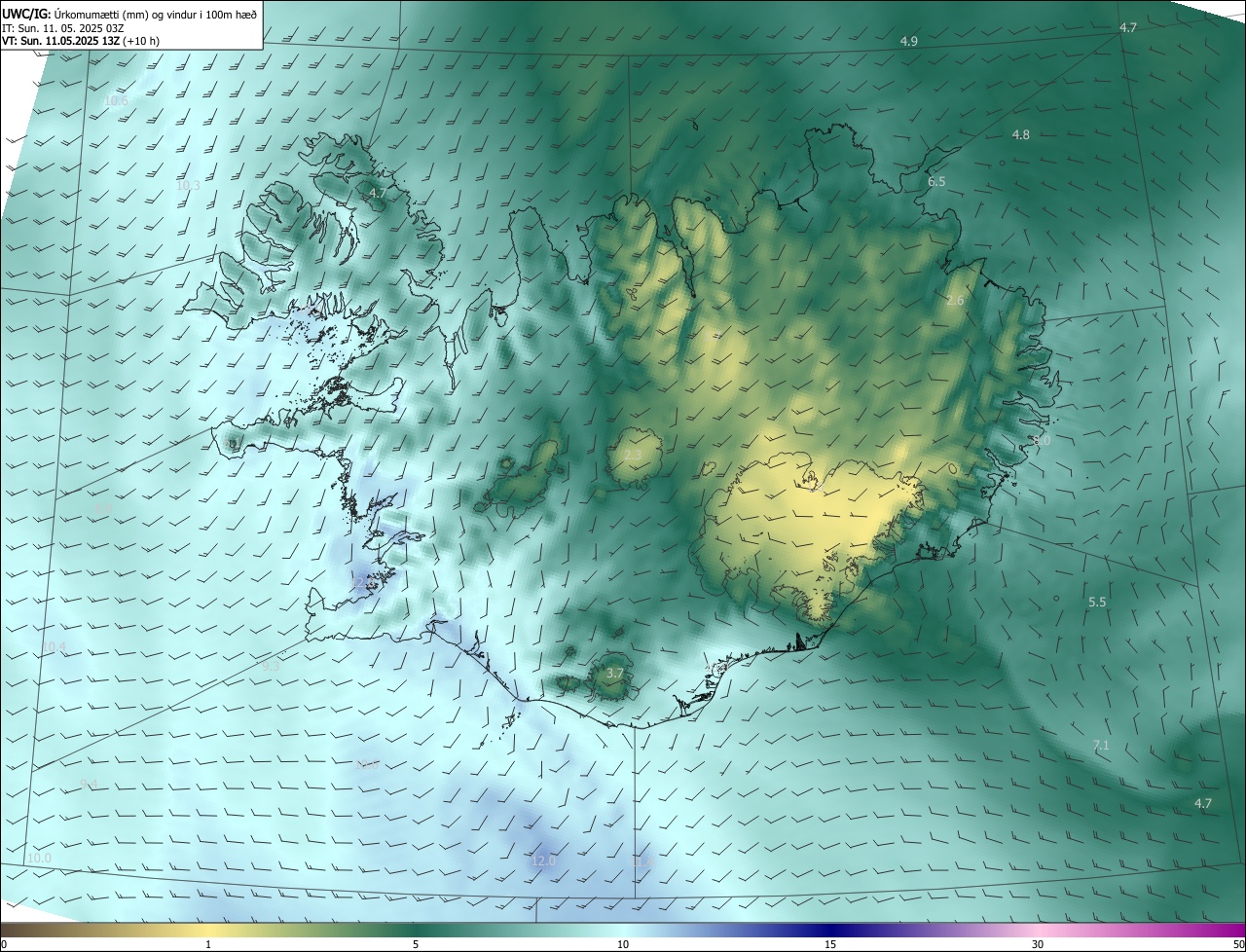This screenshot has width=1246, height=952.
Task: Click the 2.6 value label on the map
Action: pyautogui.click(x=955, y=300)
